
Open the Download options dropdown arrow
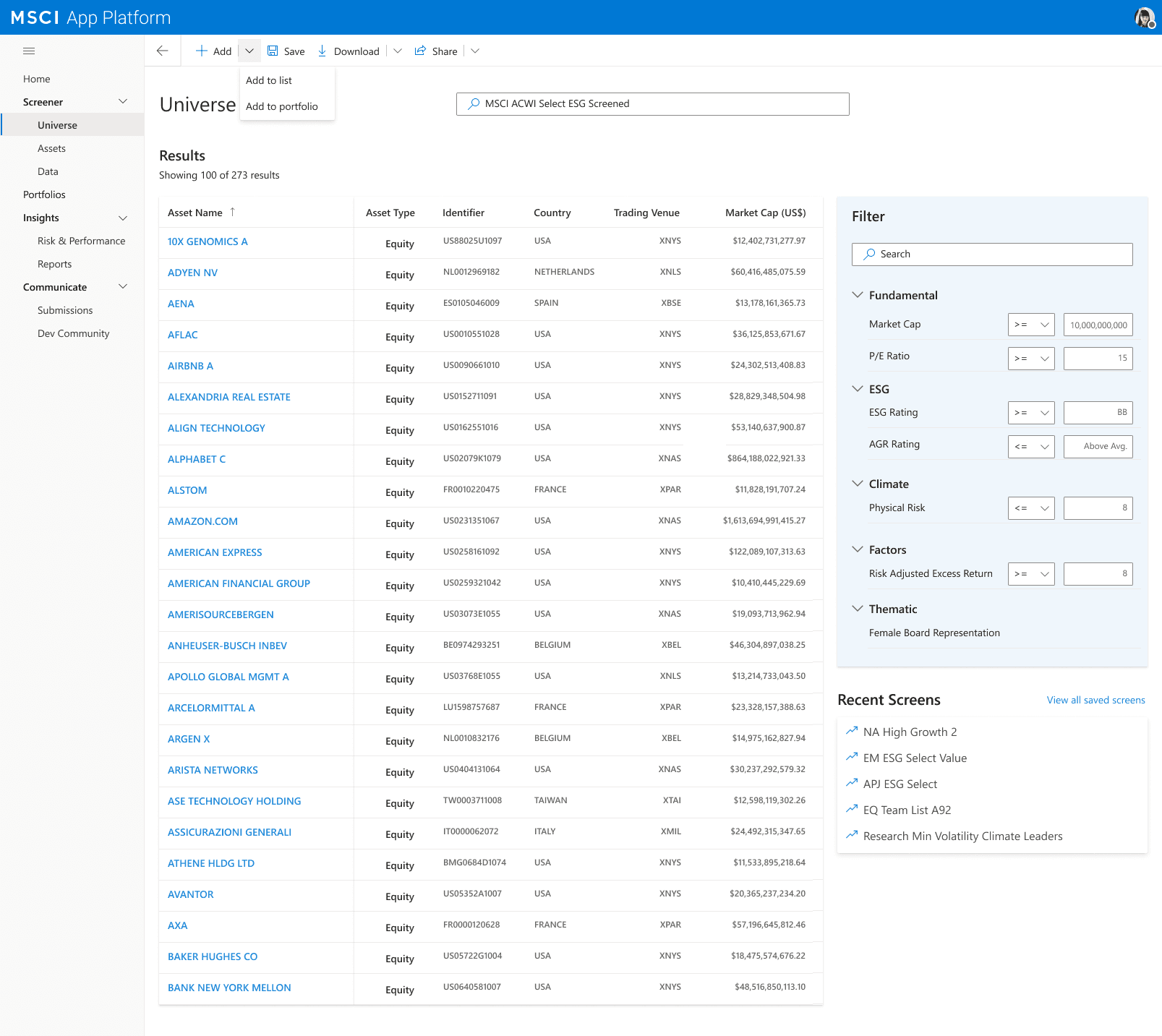coord(398,51)
